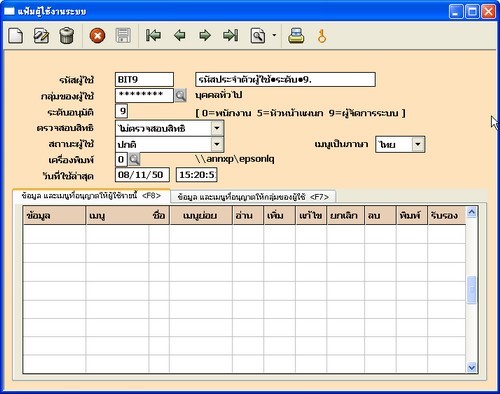Switch to the user group permissions <F7> tab
Screen dimensions: 500x394
pyautogui.click(x=253, y=197)
